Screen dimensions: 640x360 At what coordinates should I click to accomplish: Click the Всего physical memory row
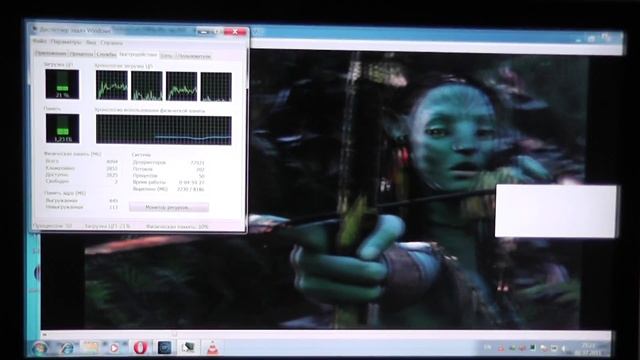point(81,161)
